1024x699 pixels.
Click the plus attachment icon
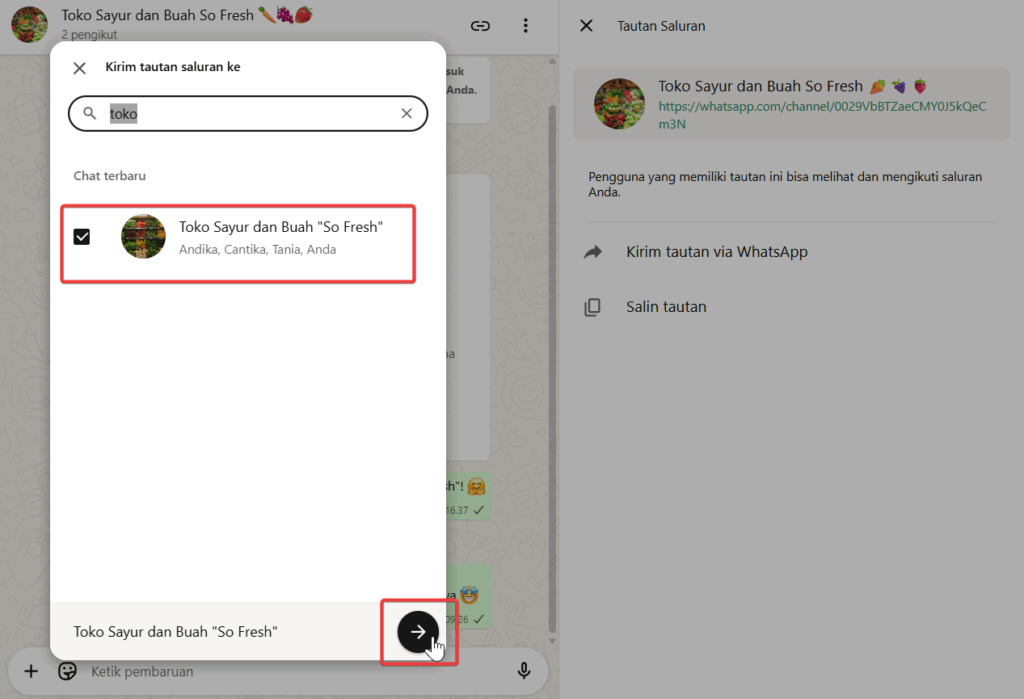(x=31, y=671)
